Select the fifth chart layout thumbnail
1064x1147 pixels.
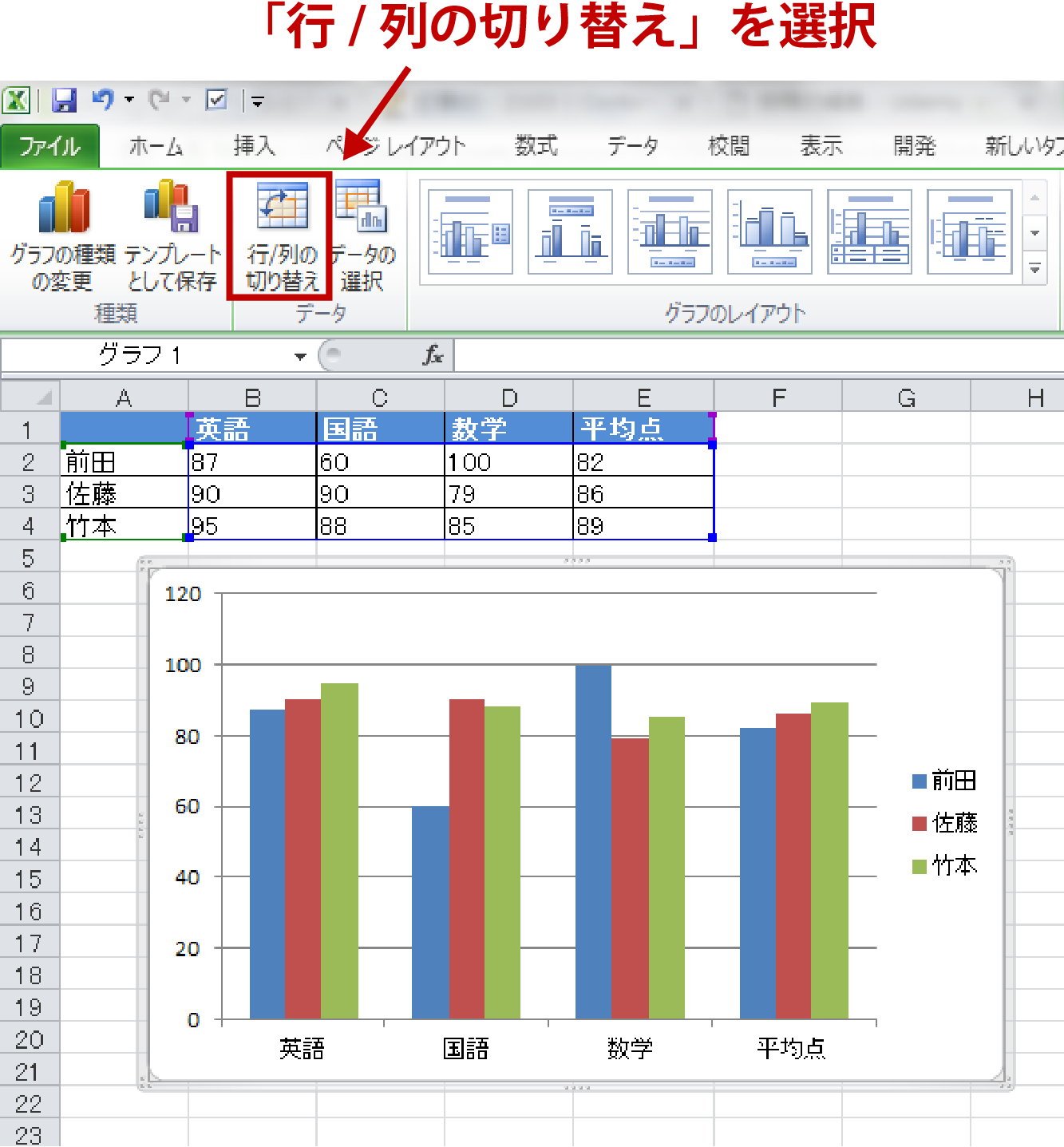click(869, 231)
